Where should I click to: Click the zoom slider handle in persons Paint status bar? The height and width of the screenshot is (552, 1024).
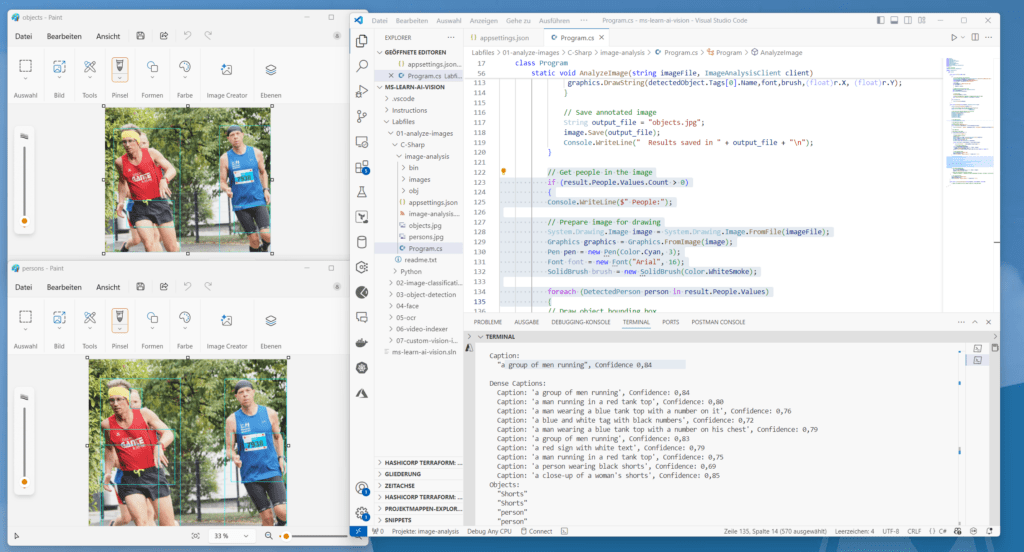click(x=286, y=536)
